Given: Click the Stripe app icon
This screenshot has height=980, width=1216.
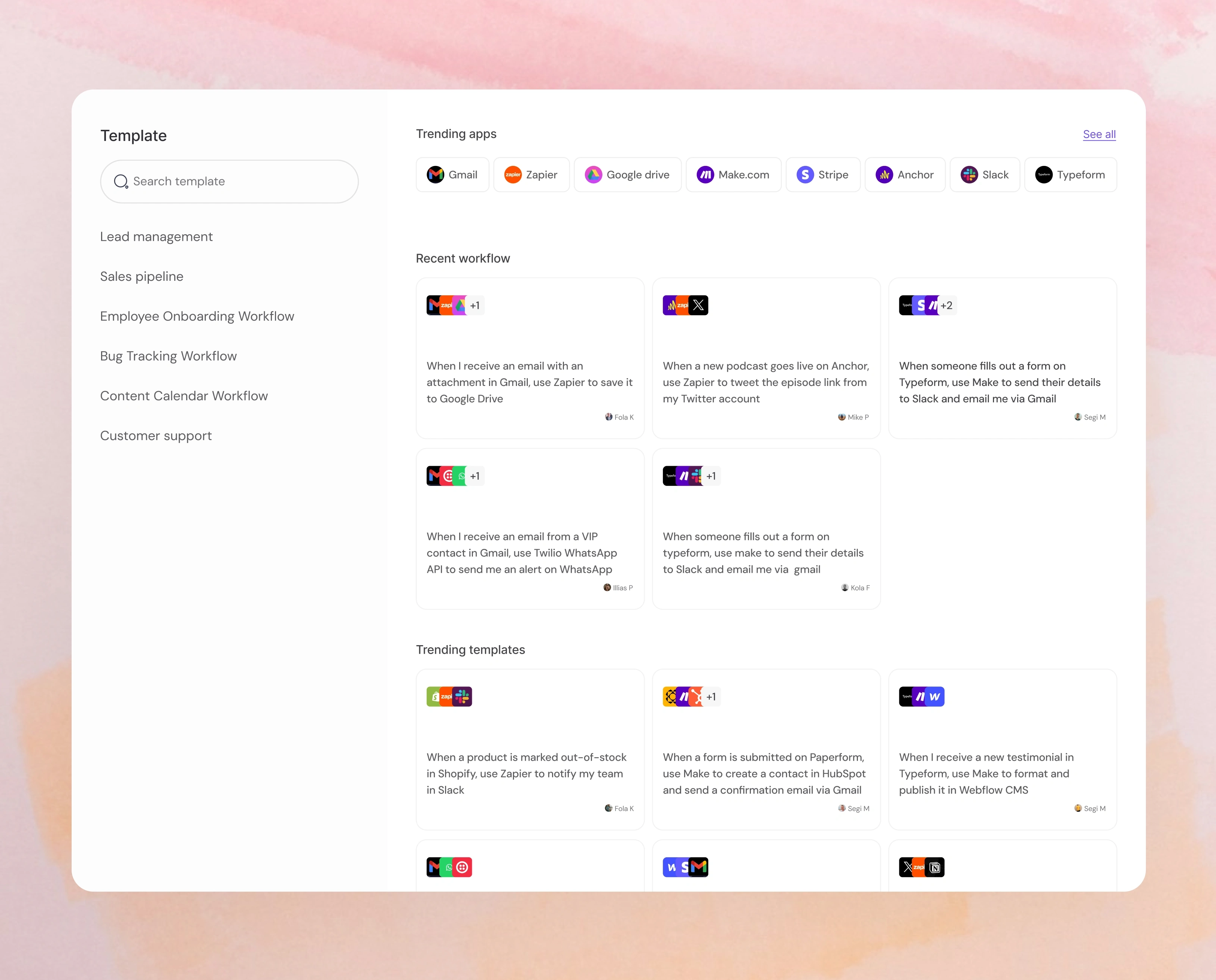Looking at the screenshot, I should point(805,175).
